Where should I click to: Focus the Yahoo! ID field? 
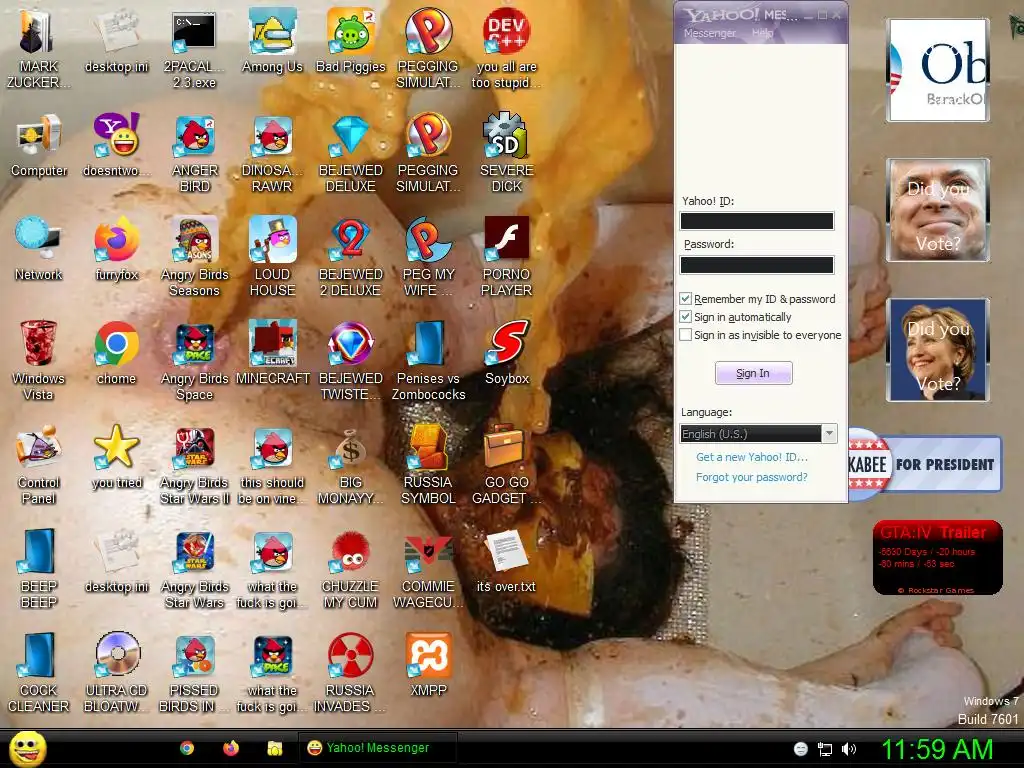pos(757,221)
